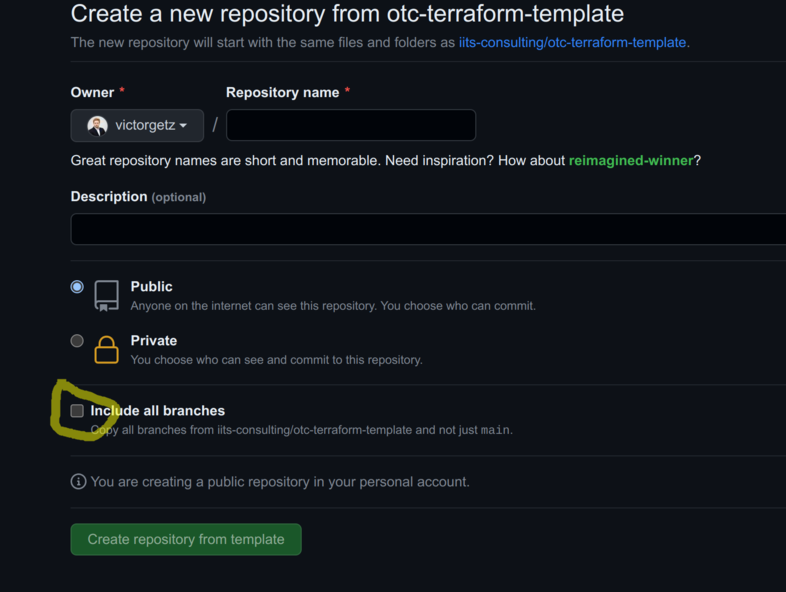Viewport: 786px width, 592px height.
Task: Click the Private padlock icon
Action: click(106, 349)
